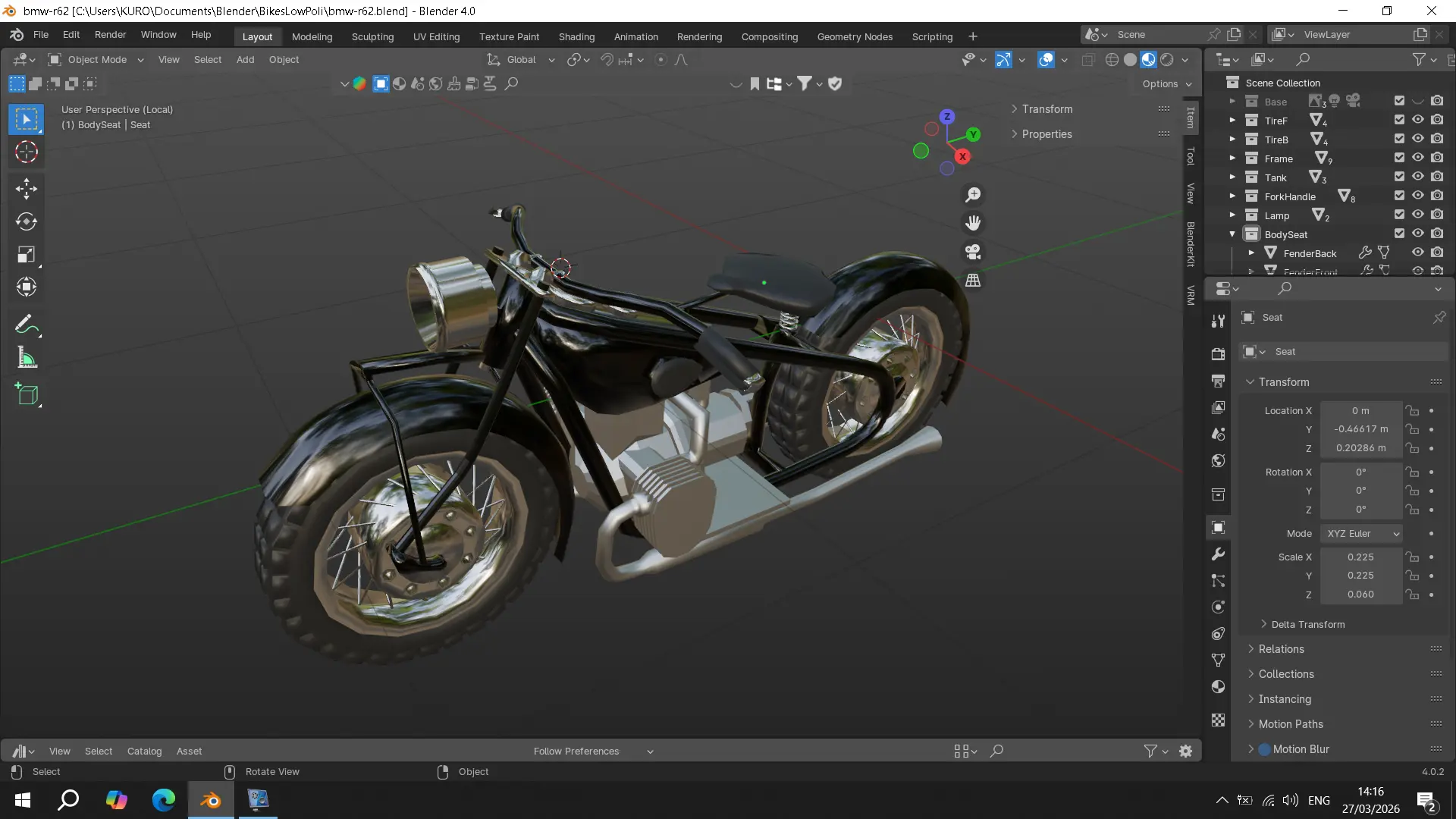Open the Render properties tab
Screen dimensions: 1456x819
[1219, 354]
